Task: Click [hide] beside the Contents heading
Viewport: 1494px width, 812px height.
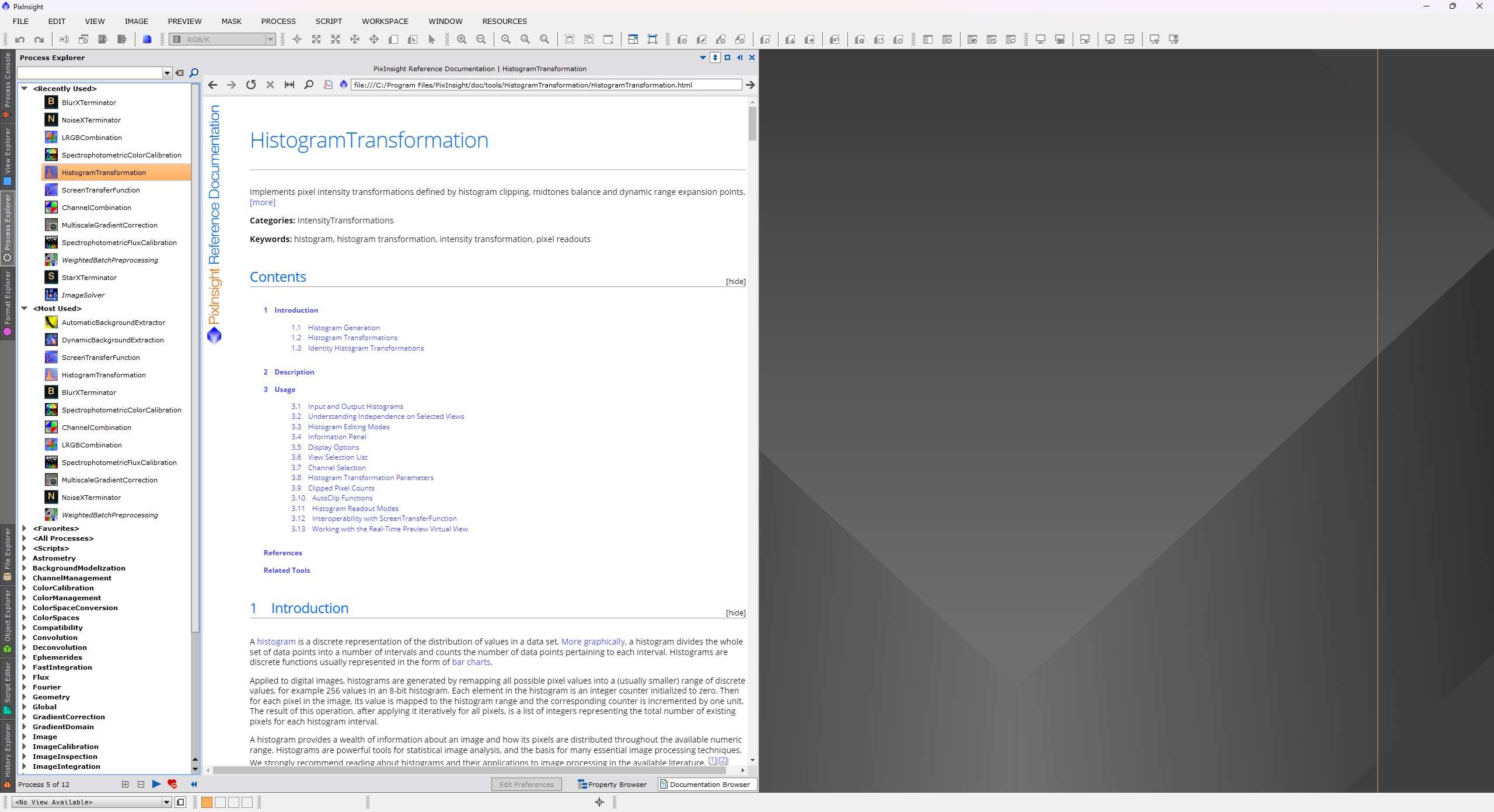Action: pos(735,281)
